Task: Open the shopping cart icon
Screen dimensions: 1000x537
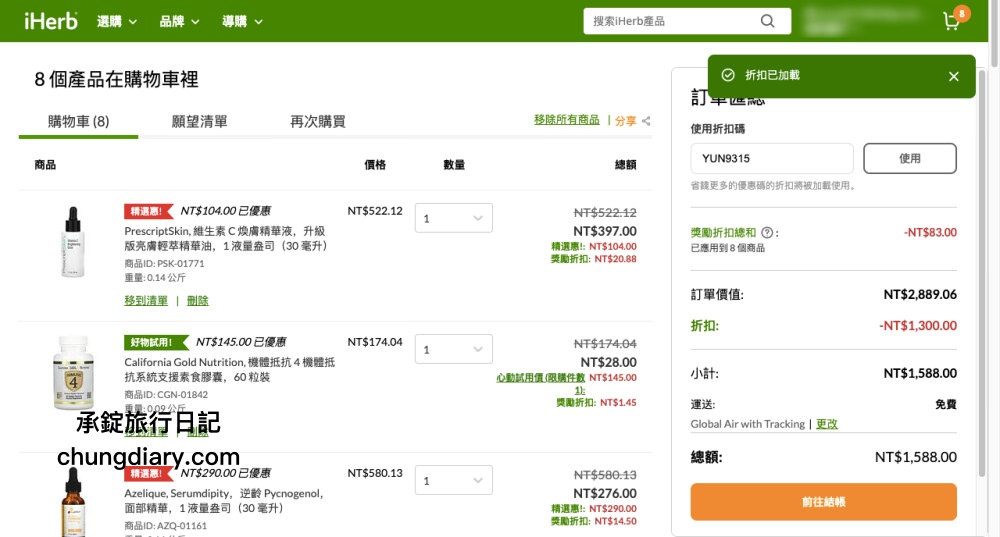Action: (x=952, y=21)
